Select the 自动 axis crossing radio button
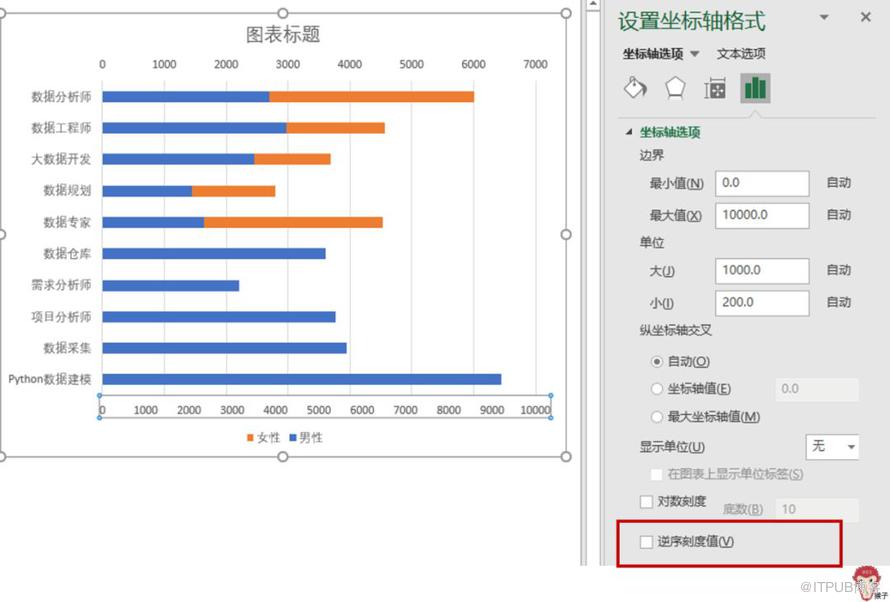 click(657, 361)
